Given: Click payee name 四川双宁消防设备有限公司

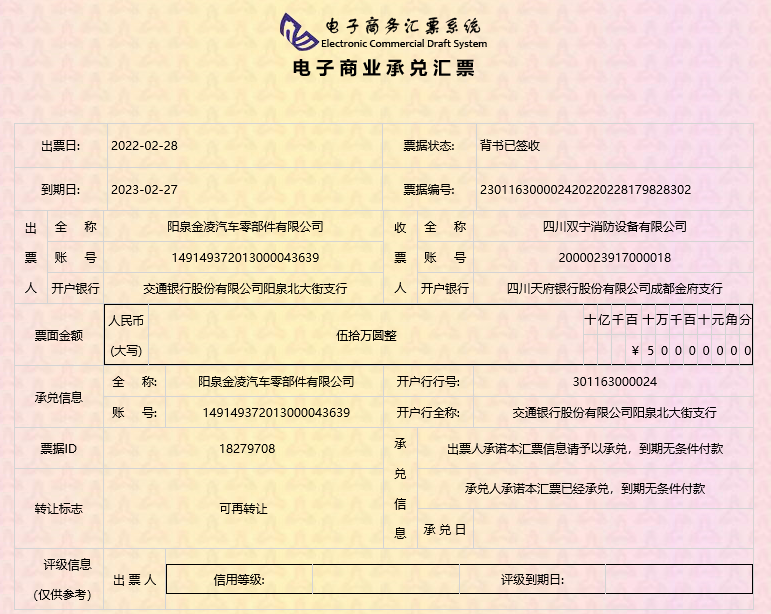Looking at the screenshot, I should [614, 227].
